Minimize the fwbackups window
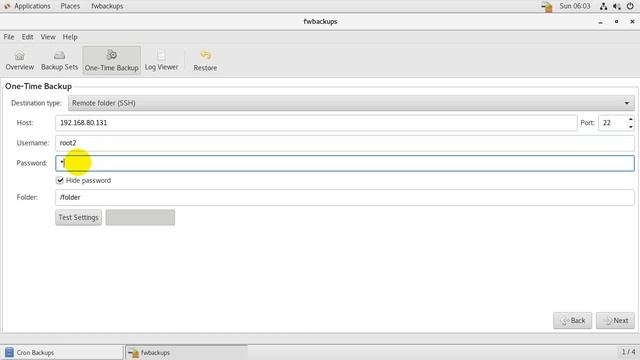640x360 pixels. coord(600,22)
